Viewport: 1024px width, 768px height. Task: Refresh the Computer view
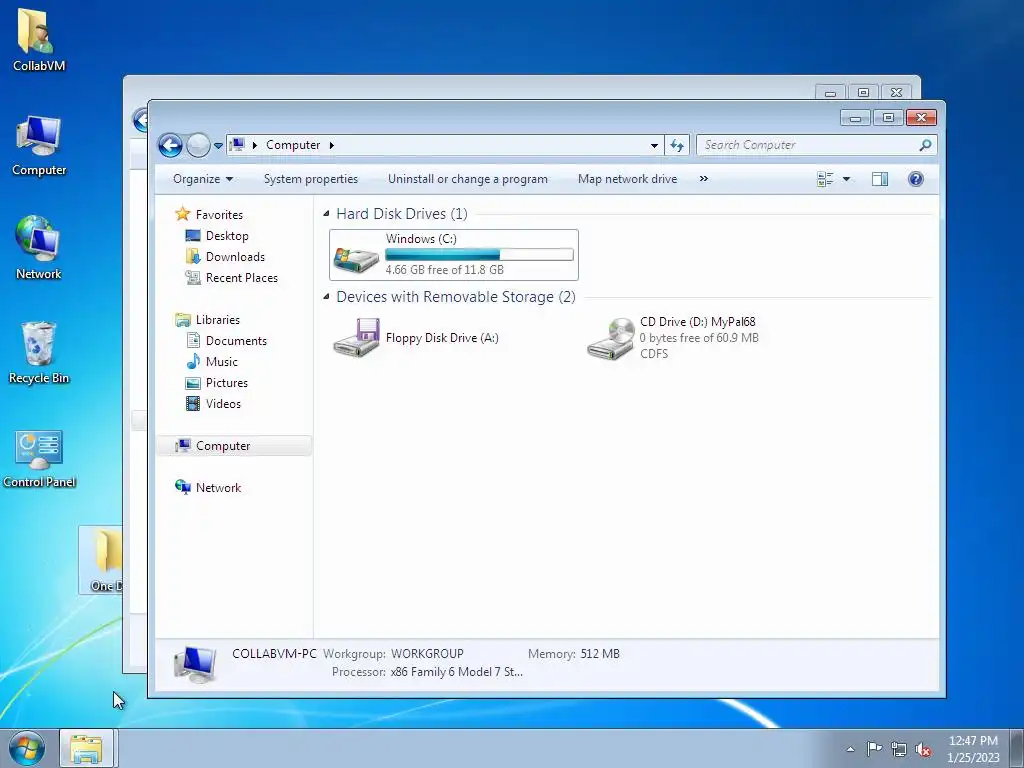click(677, 145)
